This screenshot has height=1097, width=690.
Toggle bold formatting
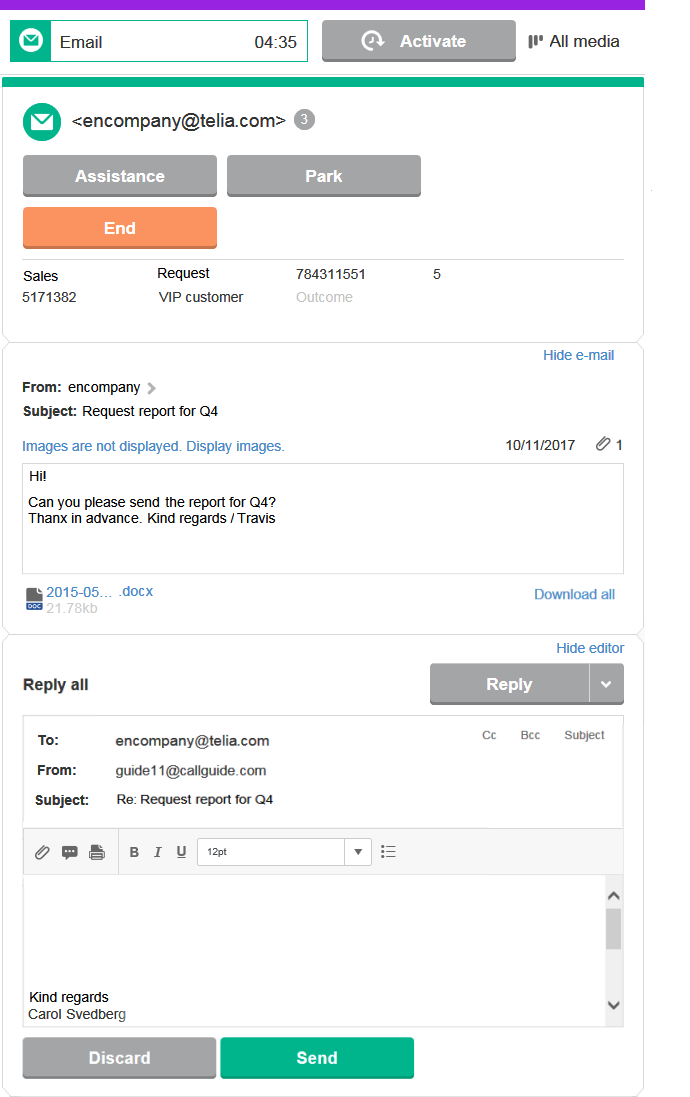click(x=135, y=853)
